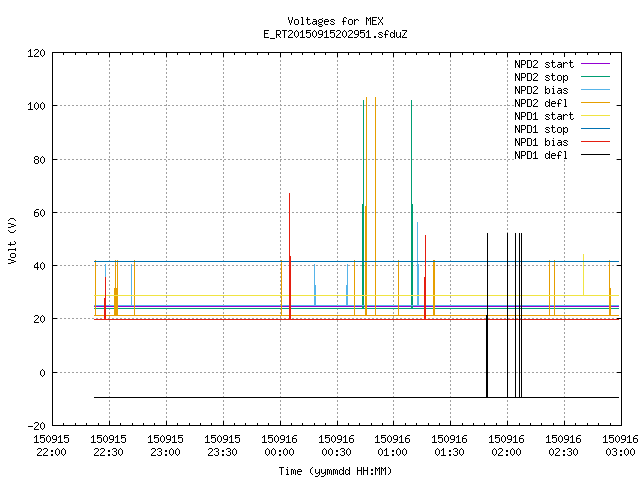640x480 pixels.
Task: Click the x-axis tick 150915 23:30
Action: (x=222, y=446)
